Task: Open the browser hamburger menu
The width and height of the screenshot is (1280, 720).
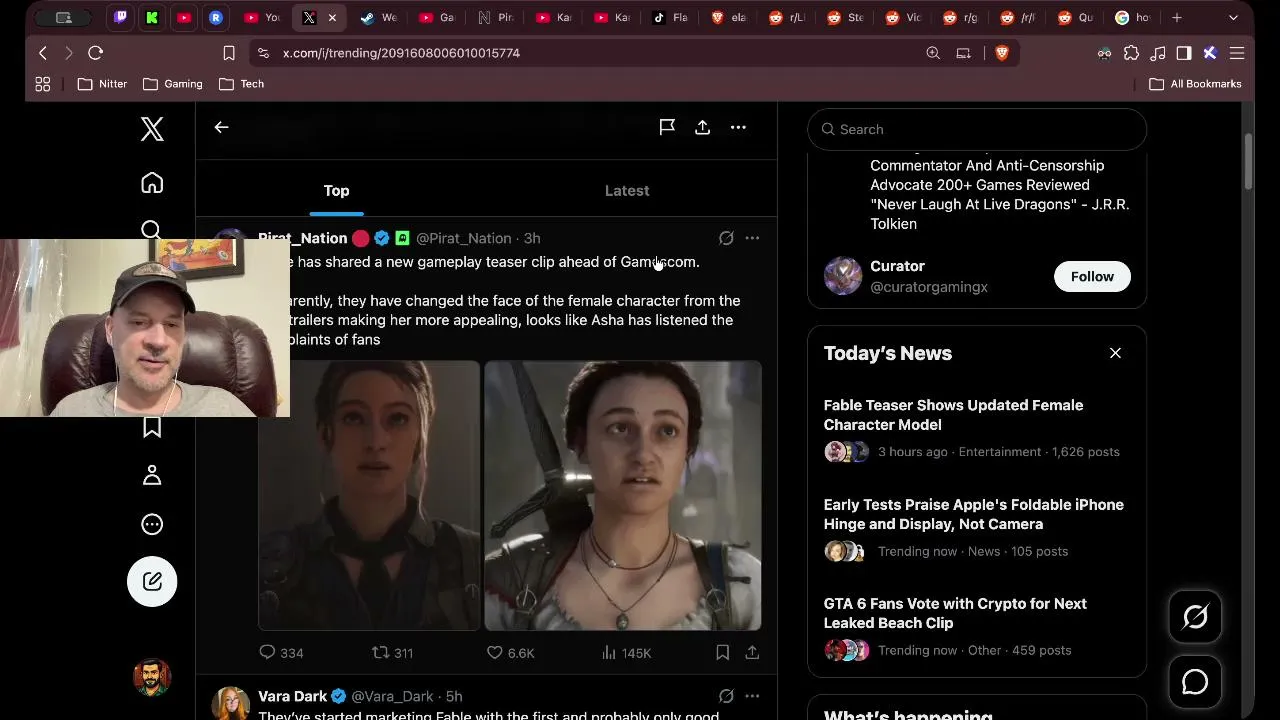Action: click(x=1237, y=53)
